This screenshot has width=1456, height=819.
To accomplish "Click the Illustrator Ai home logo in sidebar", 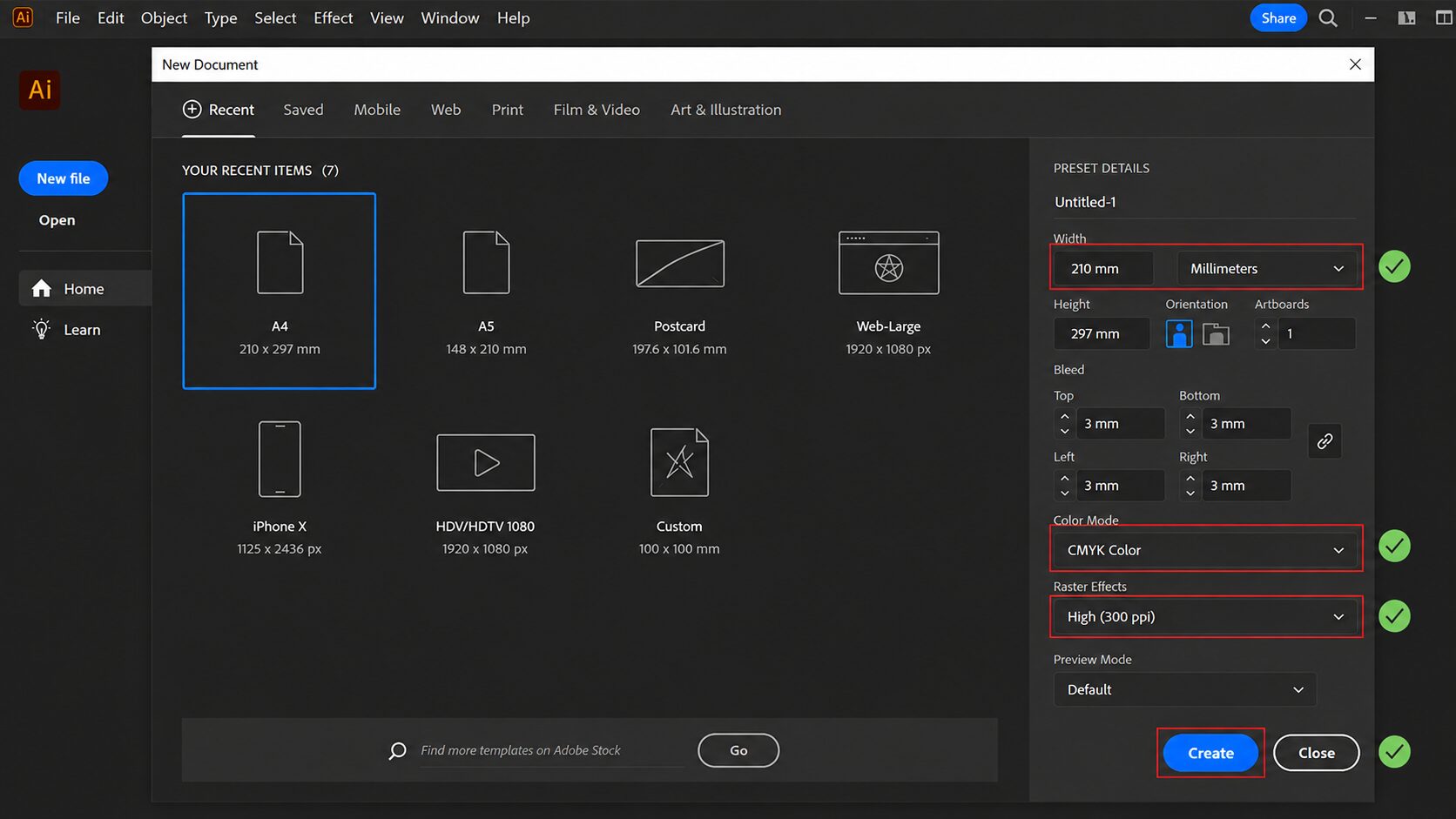I will [x=40, y=90].
